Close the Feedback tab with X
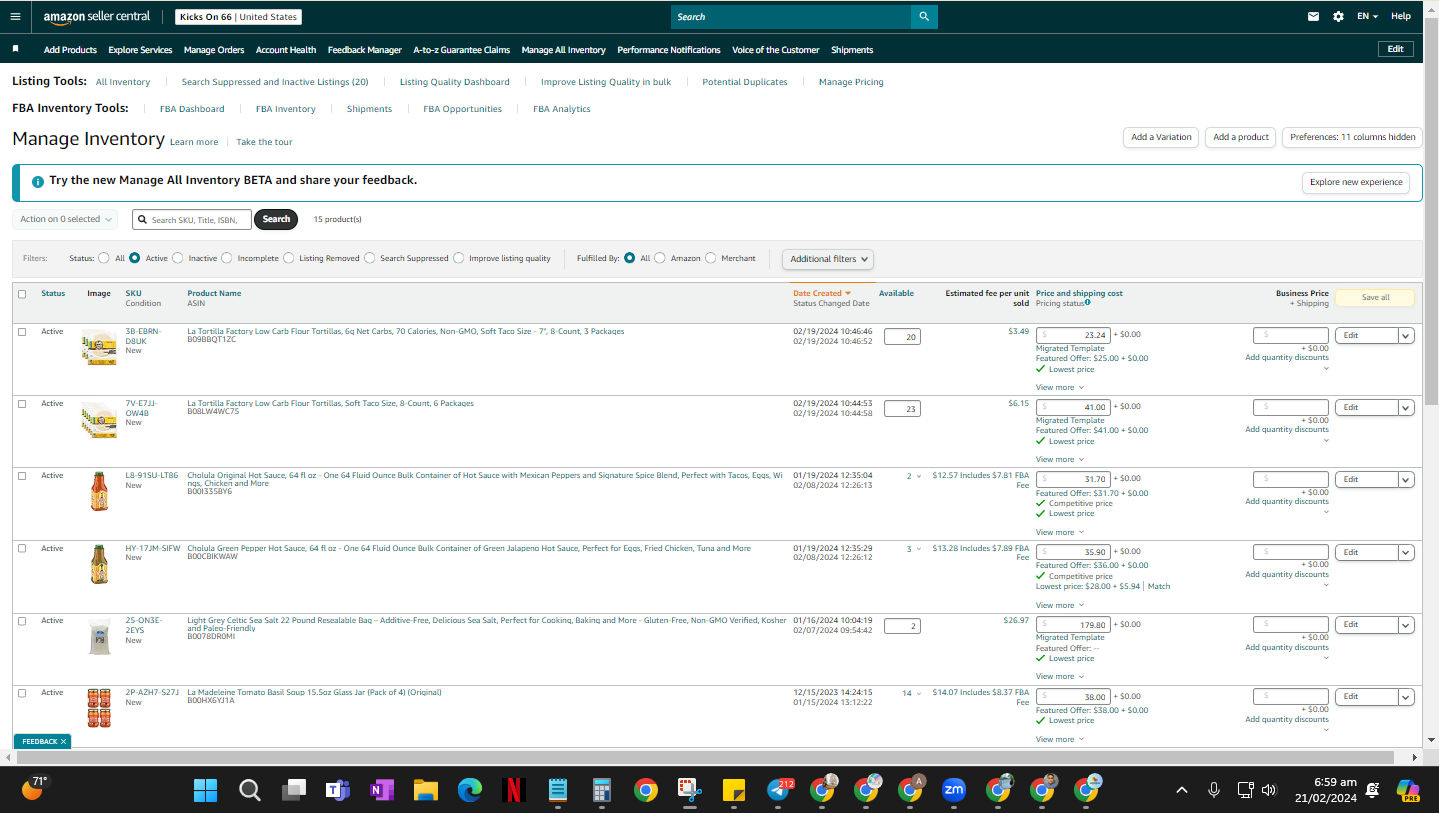 coord(63,741)
